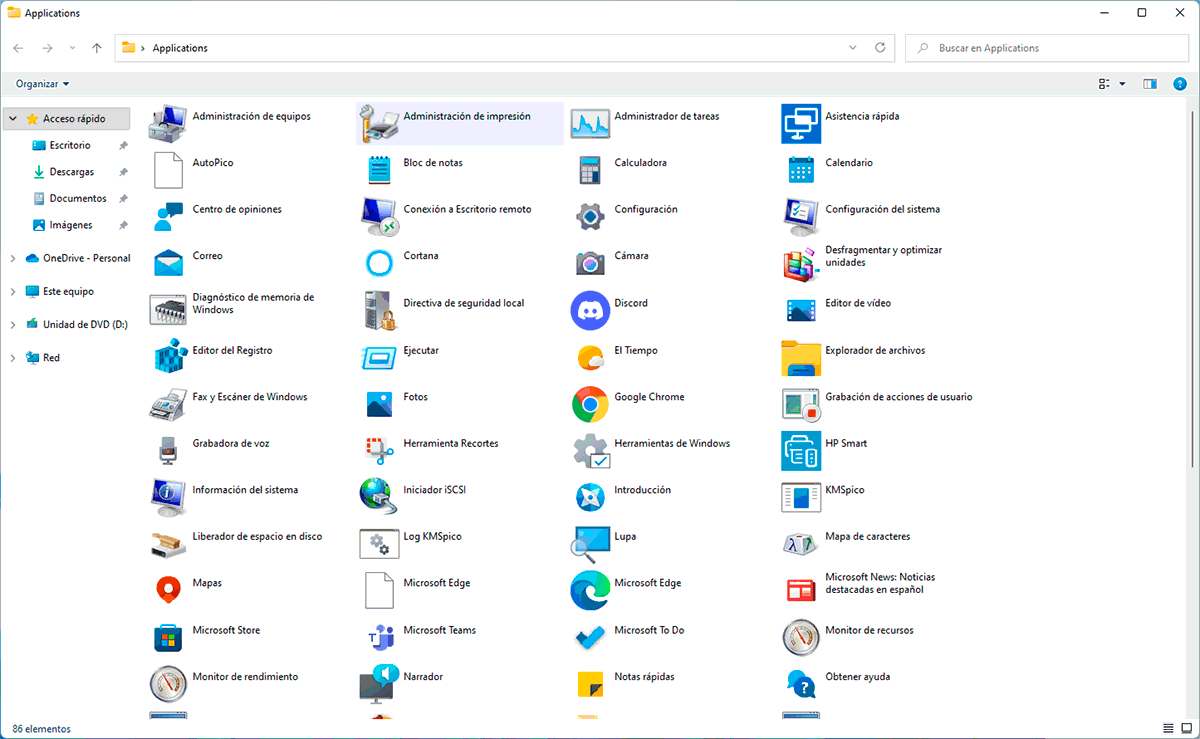Click the Grabadora de voz microphone icon
The image size is (1200, 739).
[x=168, y=451]
